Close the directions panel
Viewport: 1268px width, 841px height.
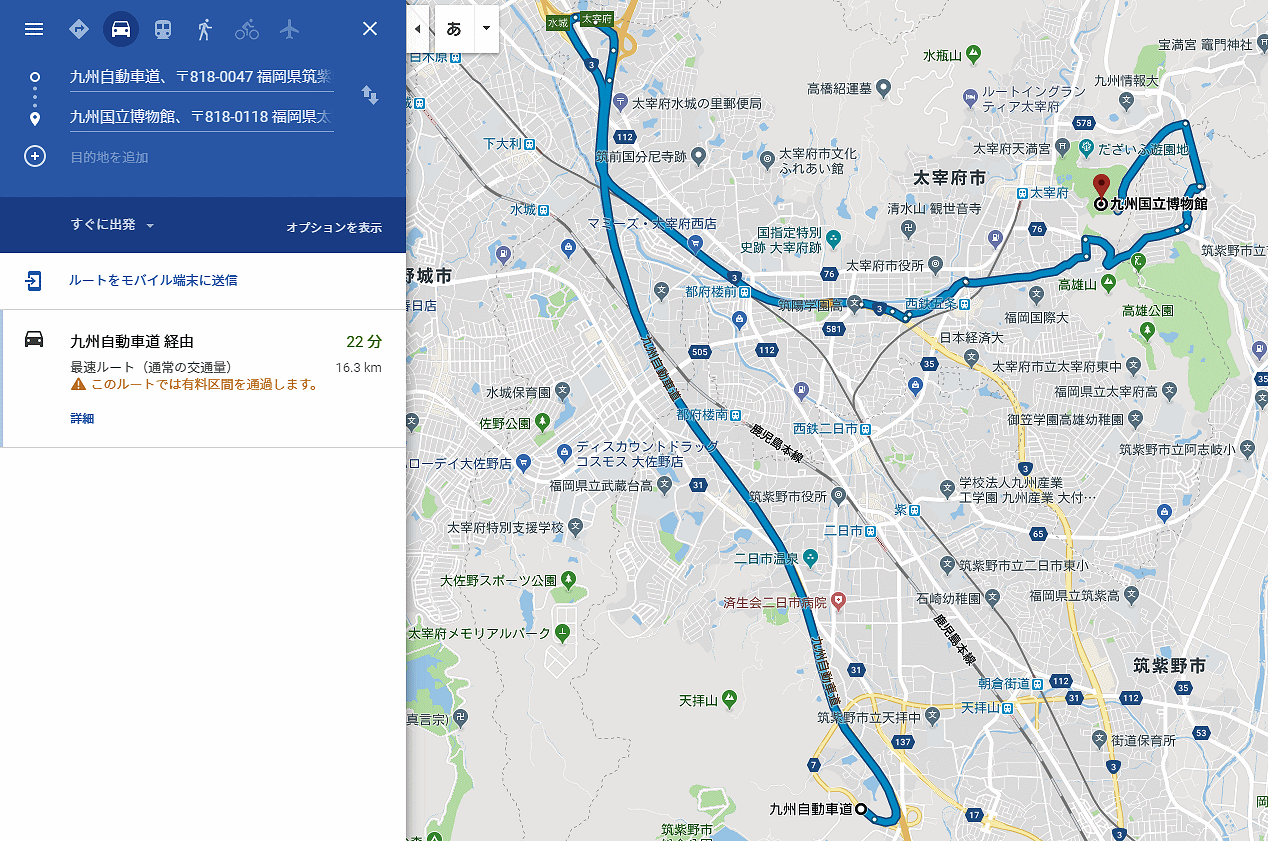[370, 29]
